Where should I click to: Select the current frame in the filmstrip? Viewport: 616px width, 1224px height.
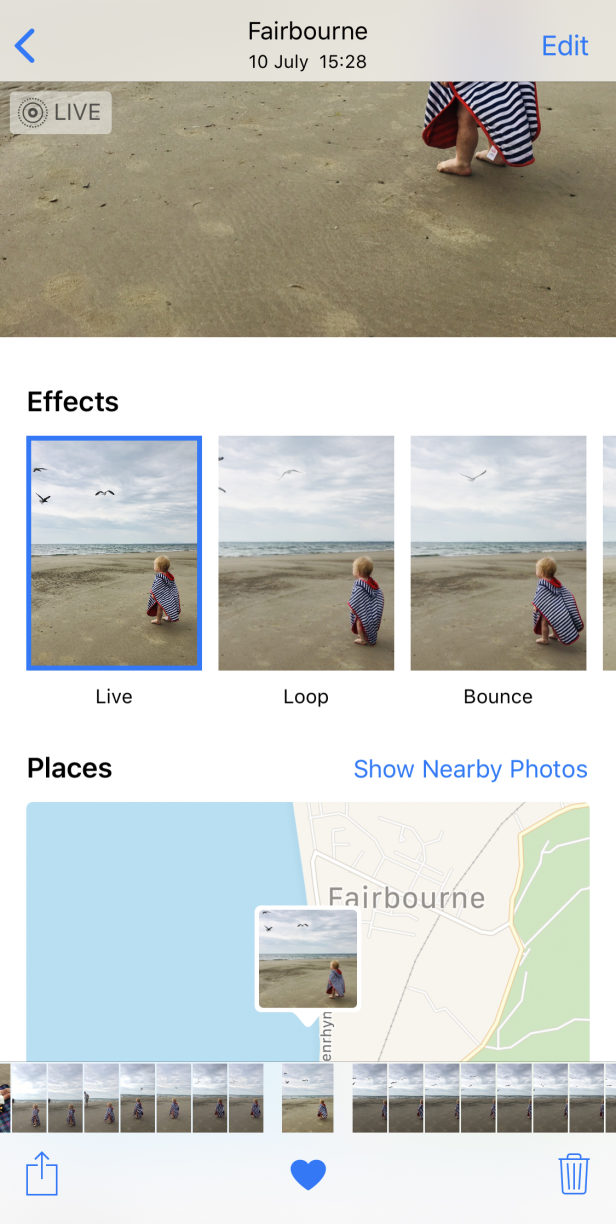pos(307,1098)
